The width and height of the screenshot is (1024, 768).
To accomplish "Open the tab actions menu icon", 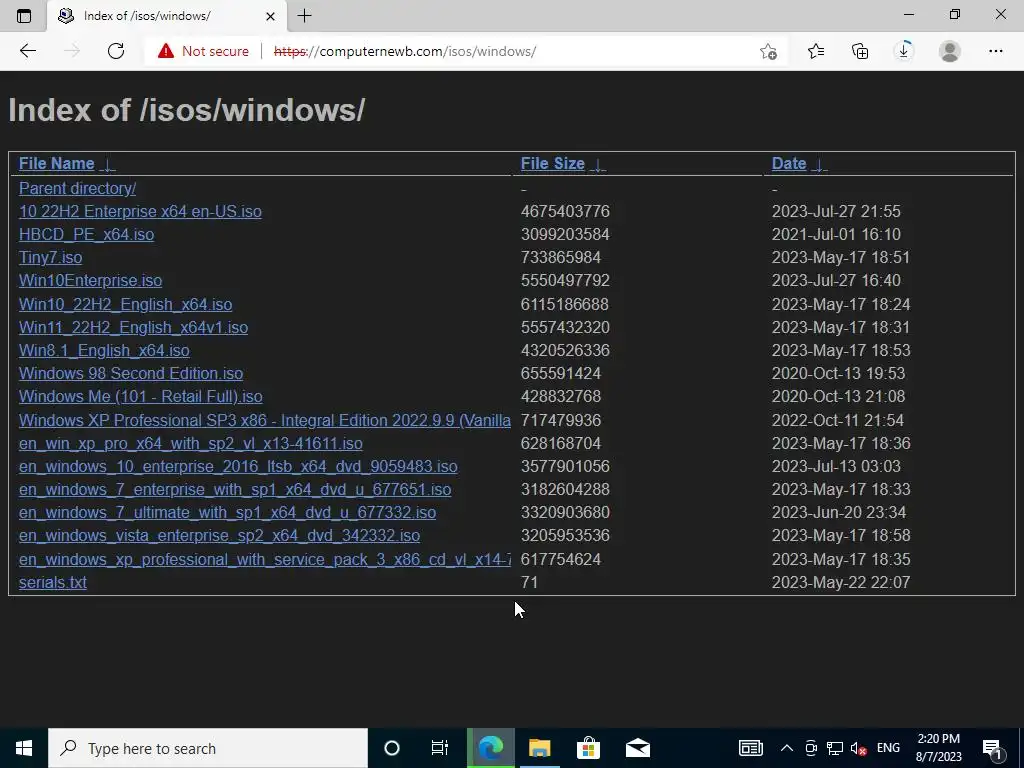I will pos(24,16).
